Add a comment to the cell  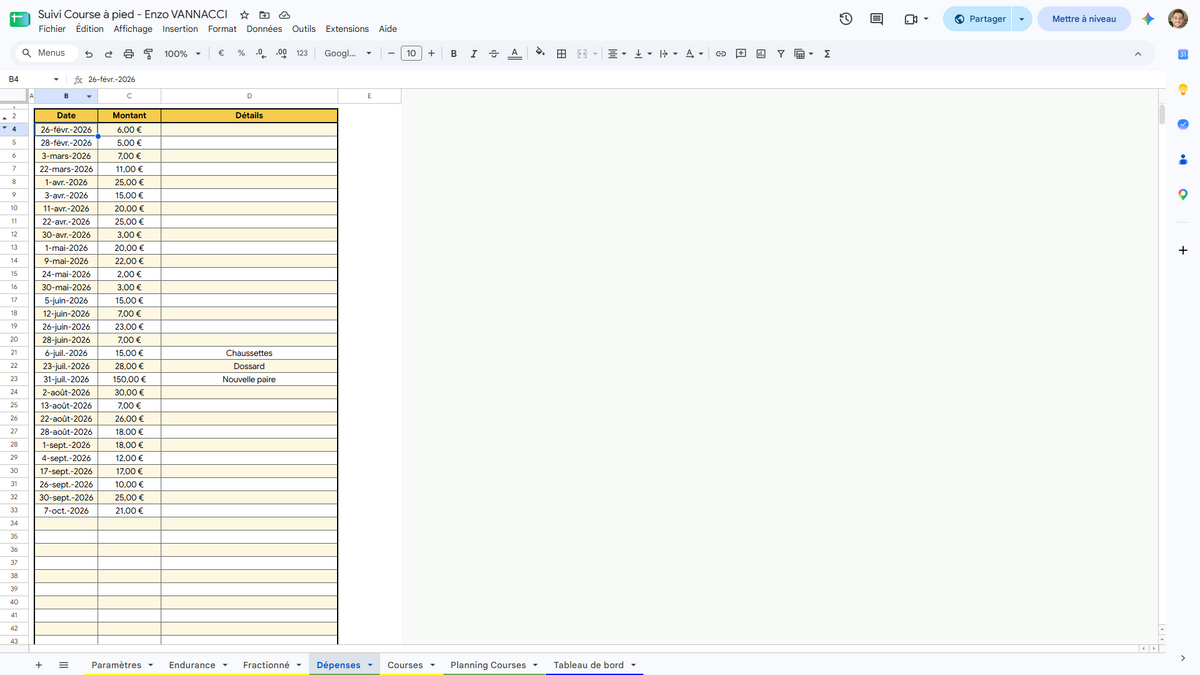click(741, 54)
